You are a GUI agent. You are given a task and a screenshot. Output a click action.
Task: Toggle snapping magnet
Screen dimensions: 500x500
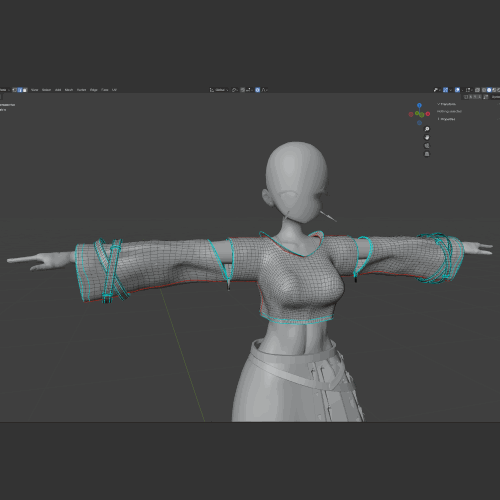[242, 90]
